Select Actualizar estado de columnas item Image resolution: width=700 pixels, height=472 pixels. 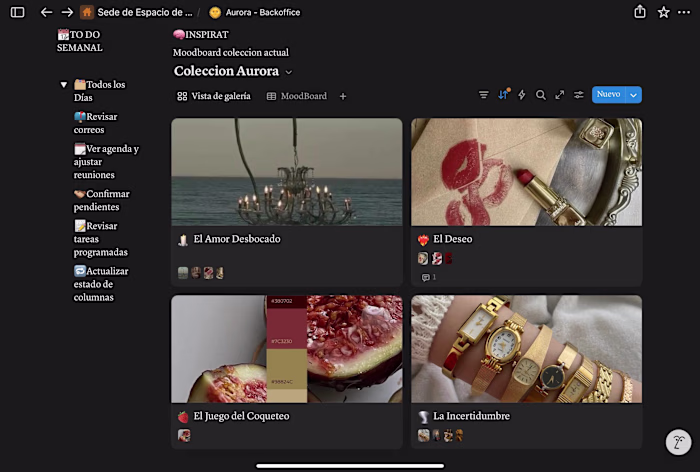tap(100, 284)
